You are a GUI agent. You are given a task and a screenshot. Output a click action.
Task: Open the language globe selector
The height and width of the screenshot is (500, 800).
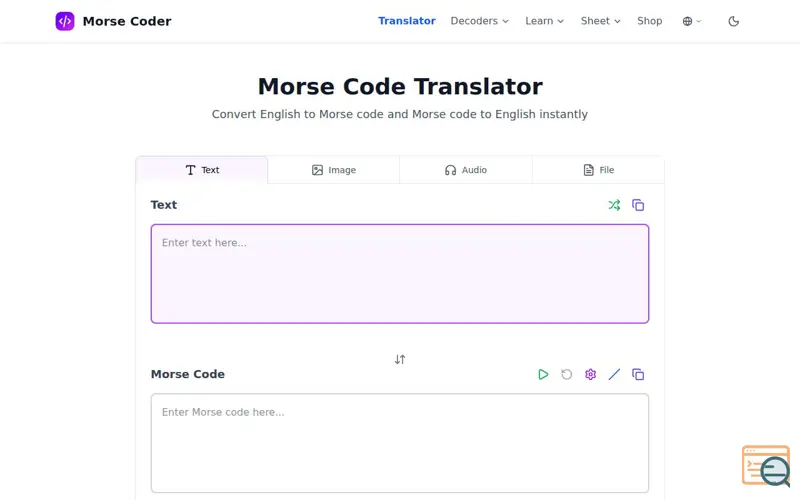692,21
